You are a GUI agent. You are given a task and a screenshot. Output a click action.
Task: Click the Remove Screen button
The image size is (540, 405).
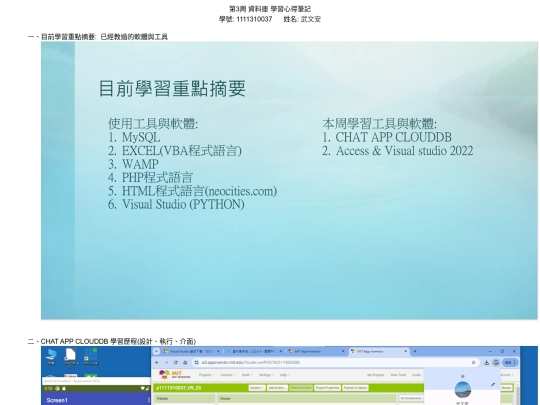click(x=301, y=388)
